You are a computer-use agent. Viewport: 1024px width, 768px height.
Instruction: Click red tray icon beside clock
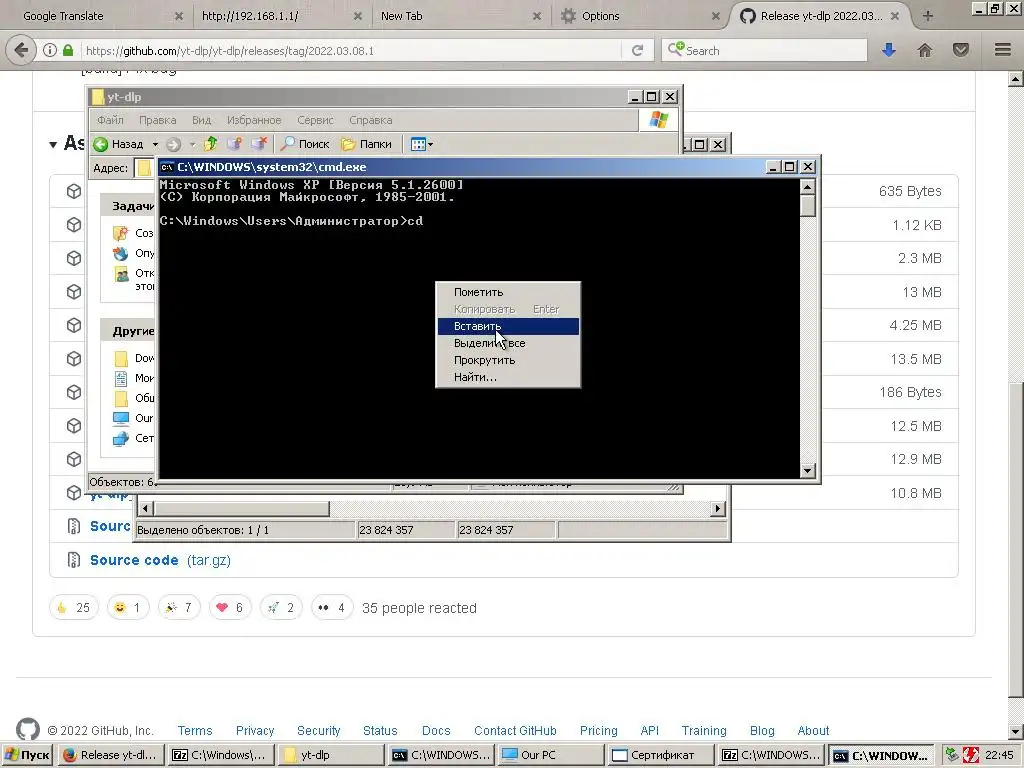971,755
